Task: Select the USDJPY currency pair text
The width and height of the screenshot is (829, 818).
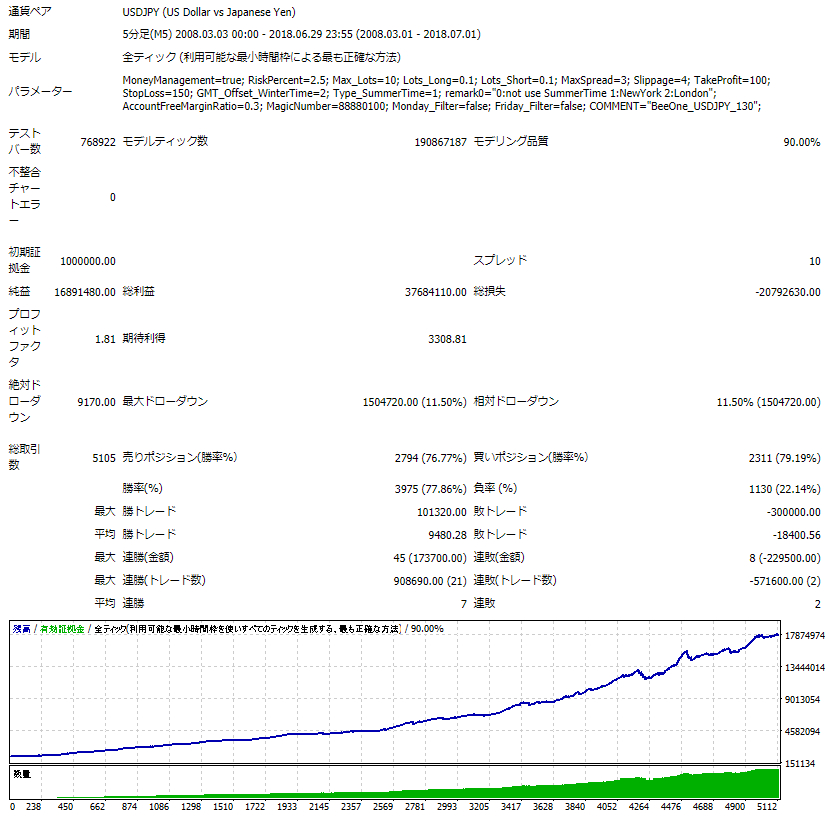Action: click(x=209, y=12)
